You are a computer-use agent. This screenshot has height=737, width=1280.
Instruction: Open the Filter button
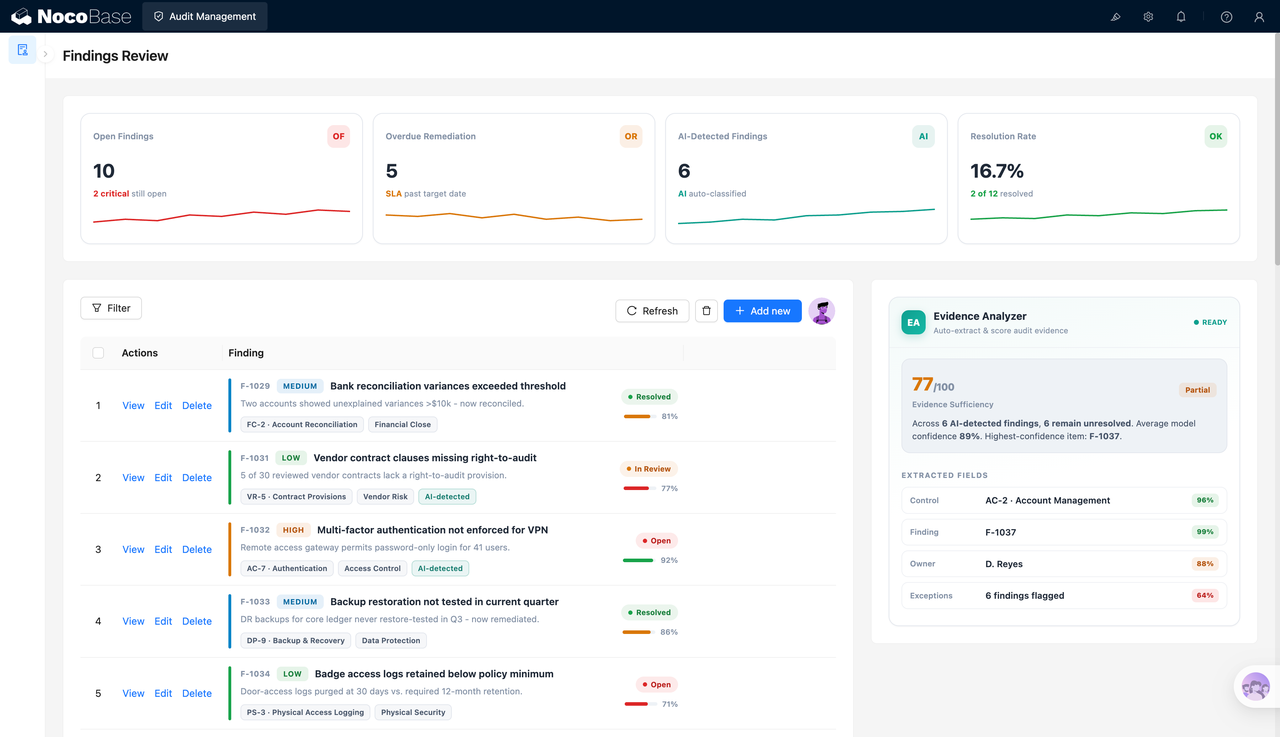[111, 308]
